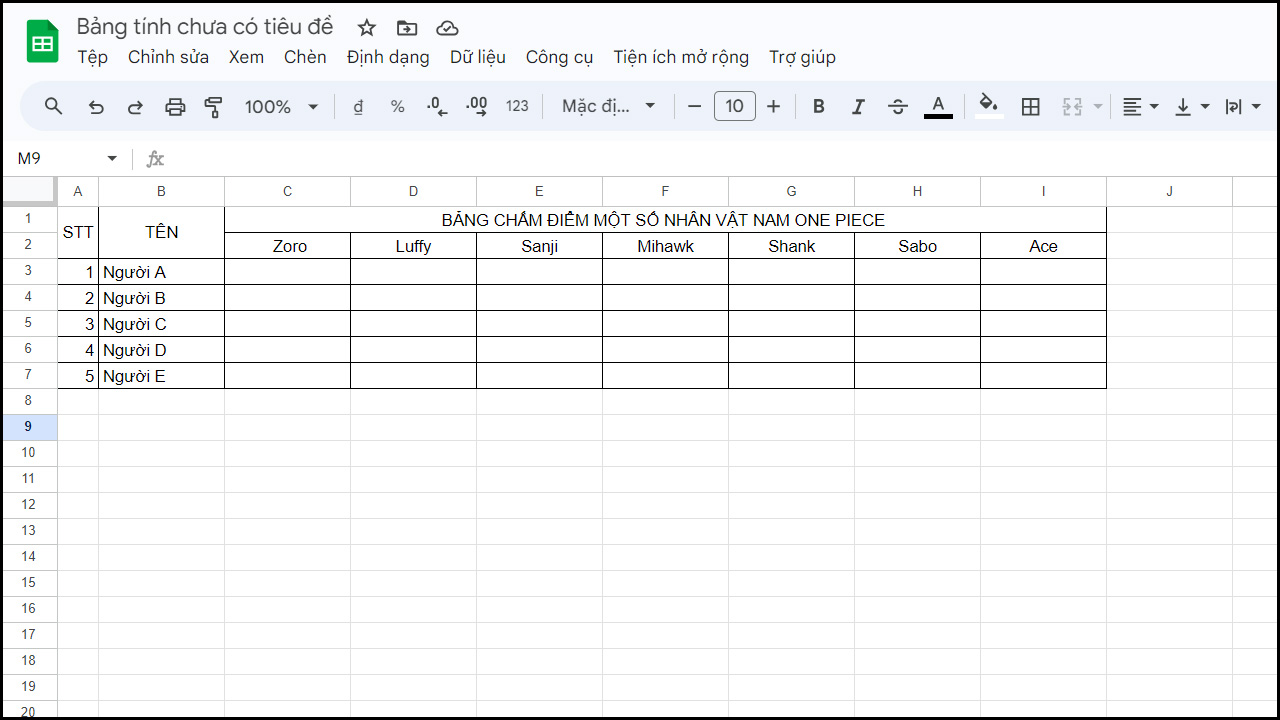Click the print icon
Screen dimensions: 1280x720
[175, 106]
